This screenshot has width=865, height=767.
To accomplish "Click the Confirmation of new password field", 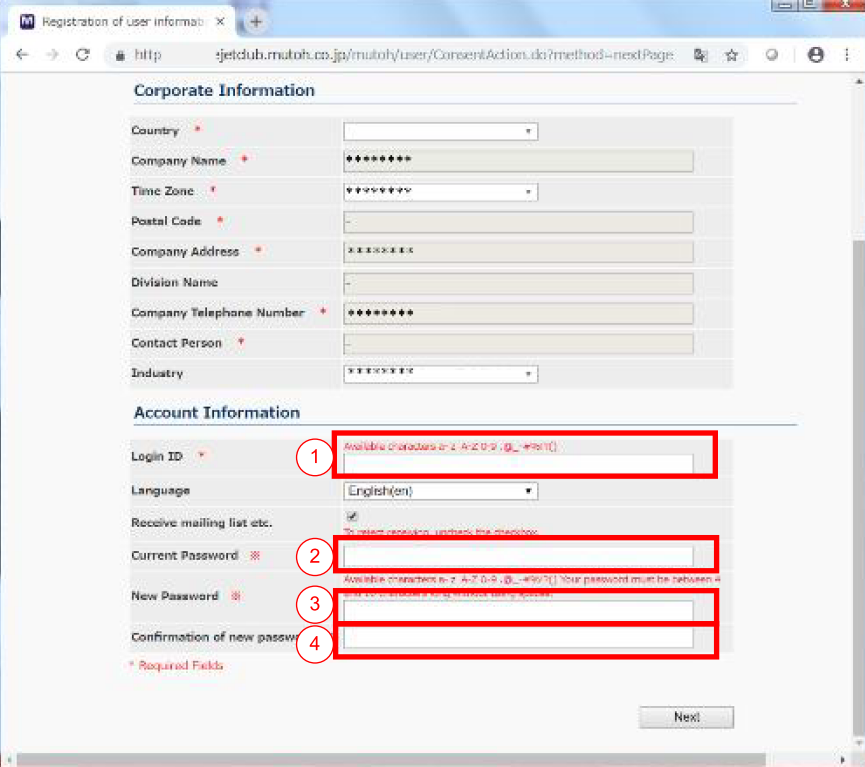I will coord(518,638).
